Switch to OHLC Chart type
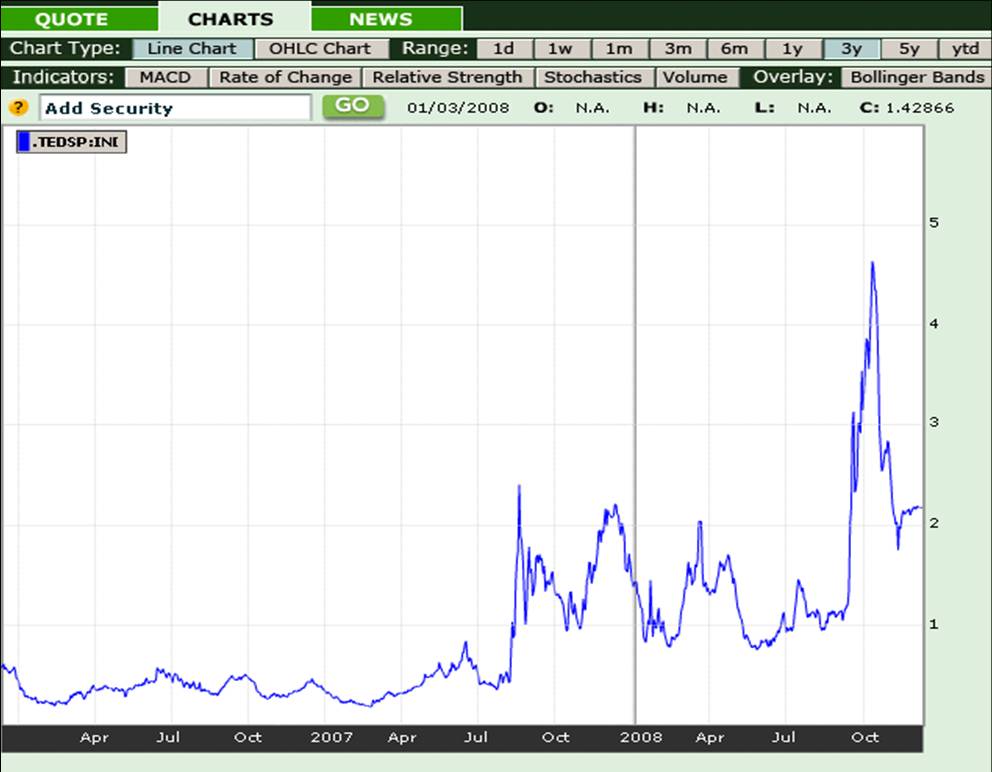 pos(320,49)
